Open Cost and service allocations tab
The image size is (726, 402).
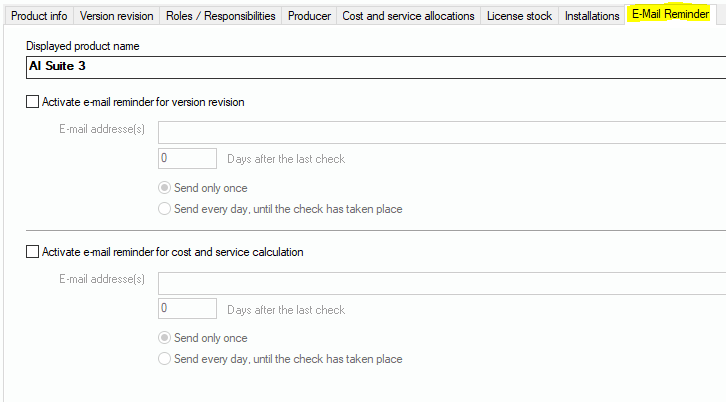pos(408,16)
